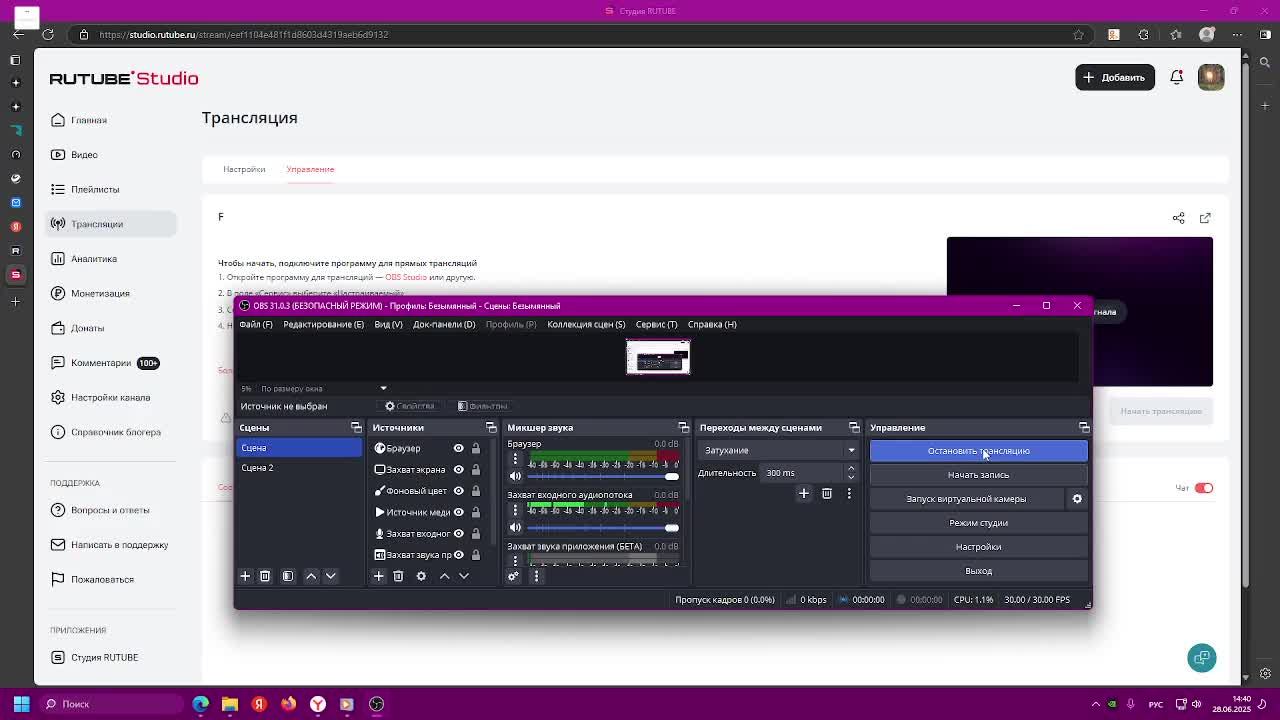Undock the Источники panel
Image resolution: width=1280 pixels, height=720 pixels.
click(491, 428)
